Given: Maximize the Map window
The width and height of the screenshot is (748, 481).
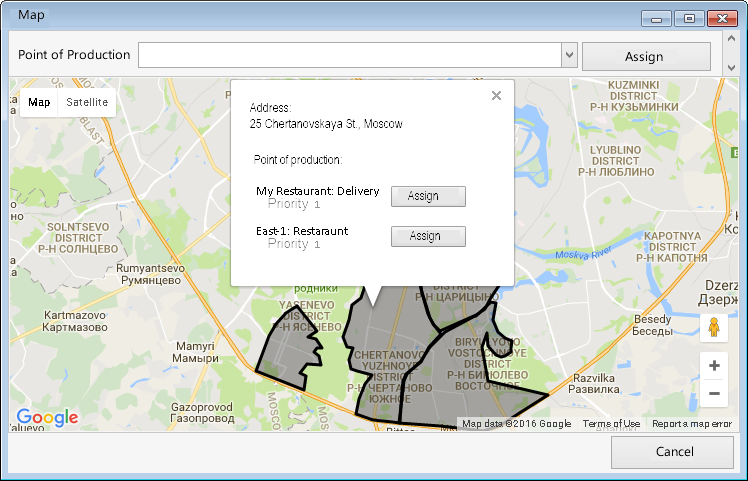Looking at the screenshot, I should pos(689,18).
